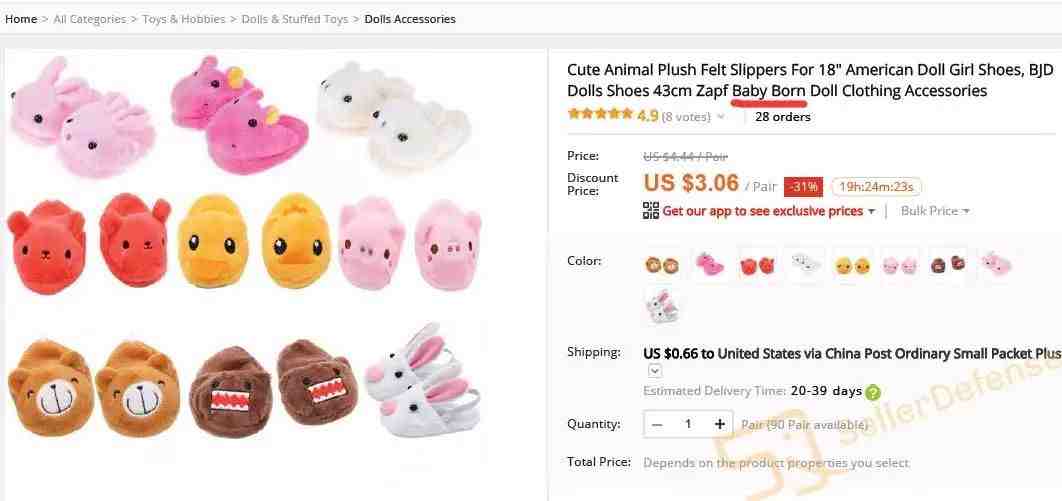1062x501 pixels.
Task: Go to Home breadcrumb link
Action: coord(21,19)
